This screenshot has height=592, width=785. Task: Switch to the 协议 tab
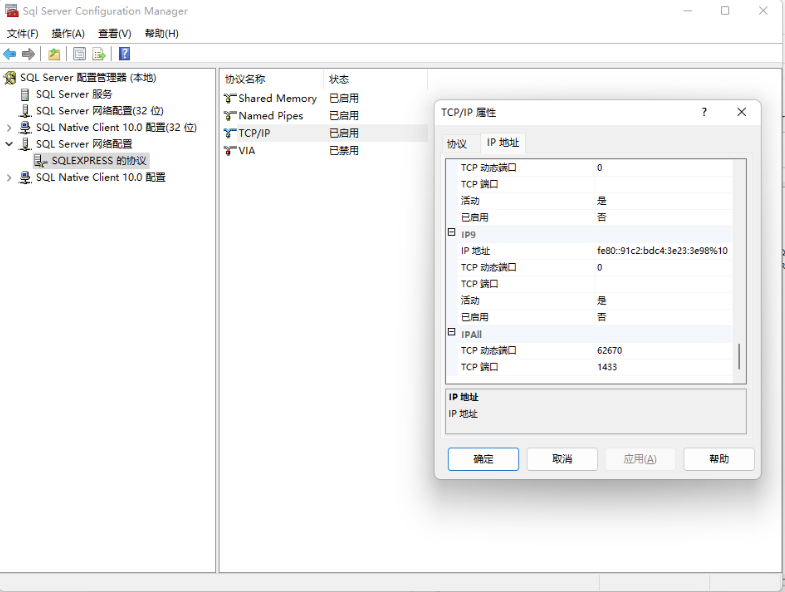click(457, 144)
